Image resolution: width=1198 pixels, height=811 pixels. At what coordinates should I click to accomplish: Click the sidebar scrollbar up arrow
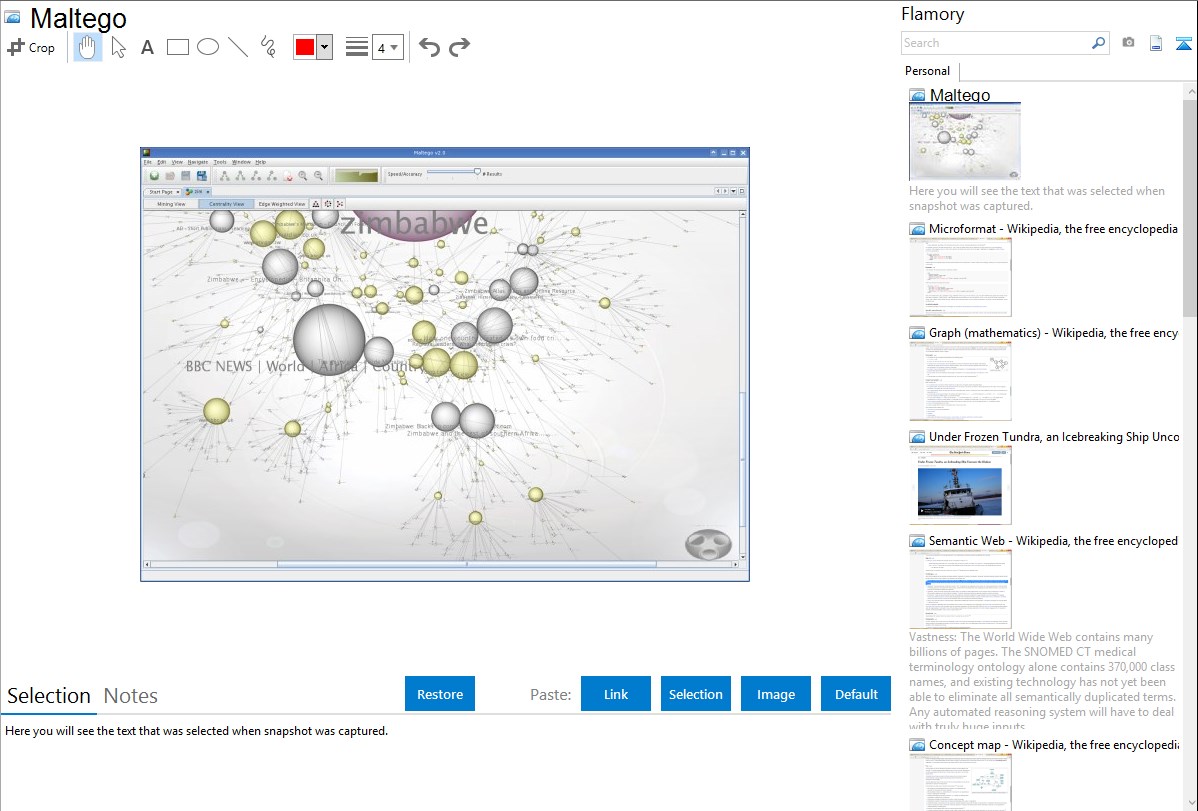[1190, 91]
